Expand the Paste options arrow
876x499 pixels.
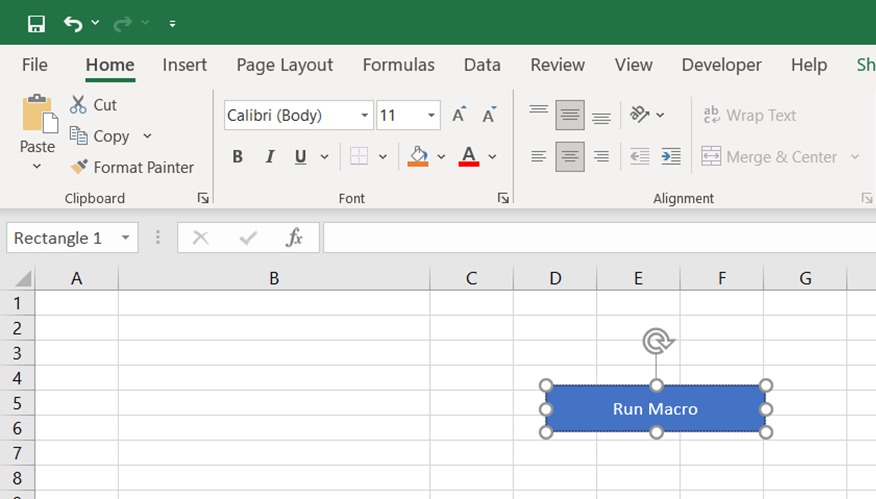(37, 166)
